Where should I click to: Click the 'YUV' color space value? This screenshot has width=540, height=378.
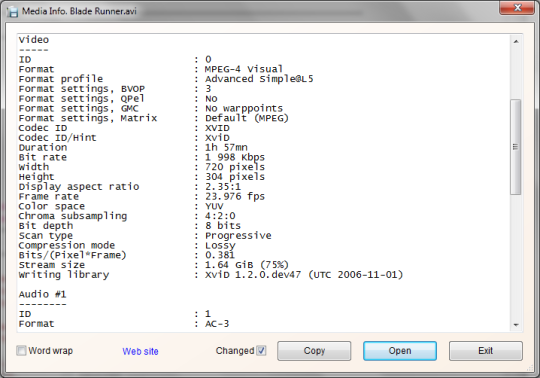coord(214,206)
